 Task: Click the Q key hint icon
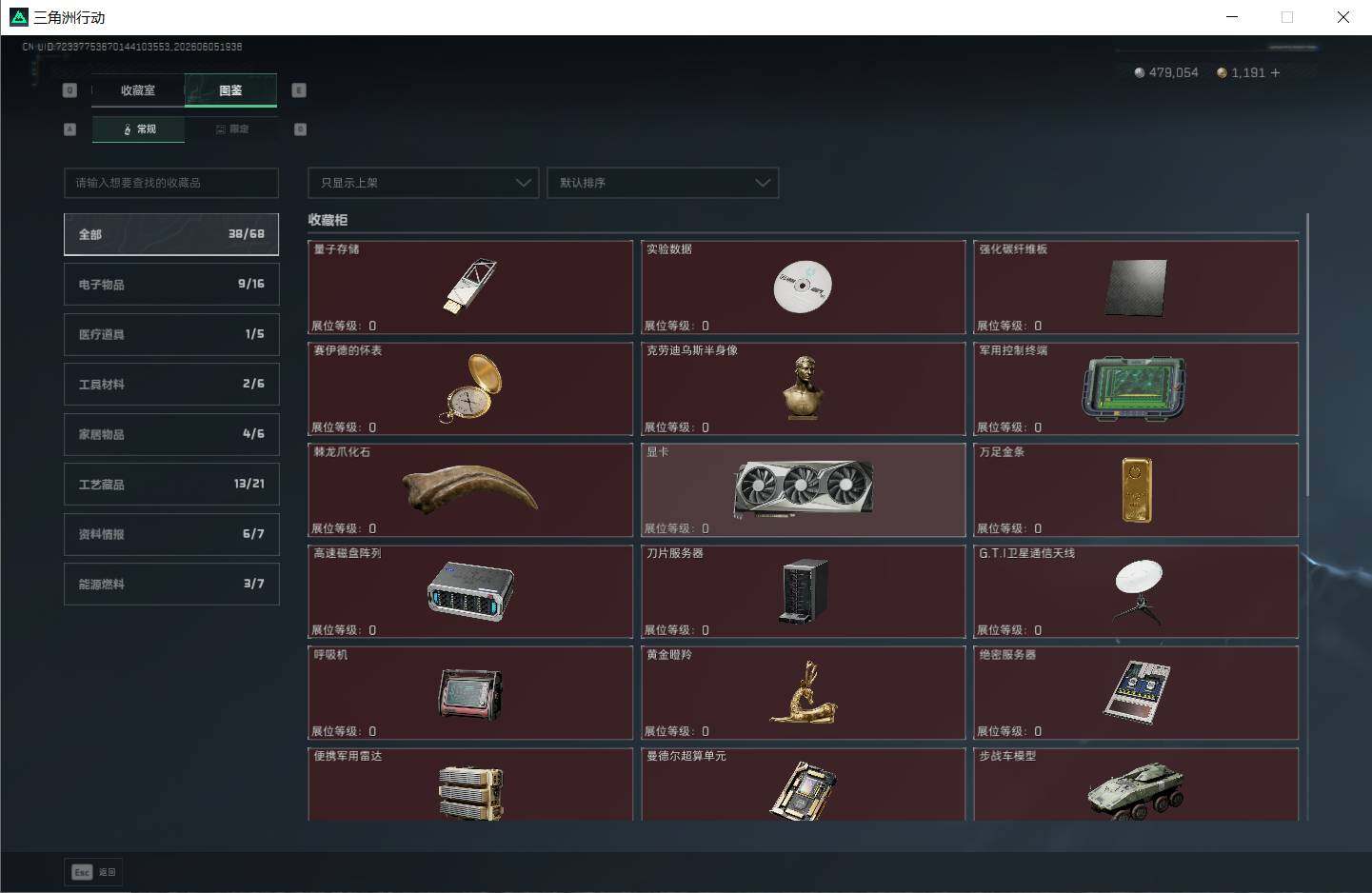click(x=70, y=90)
